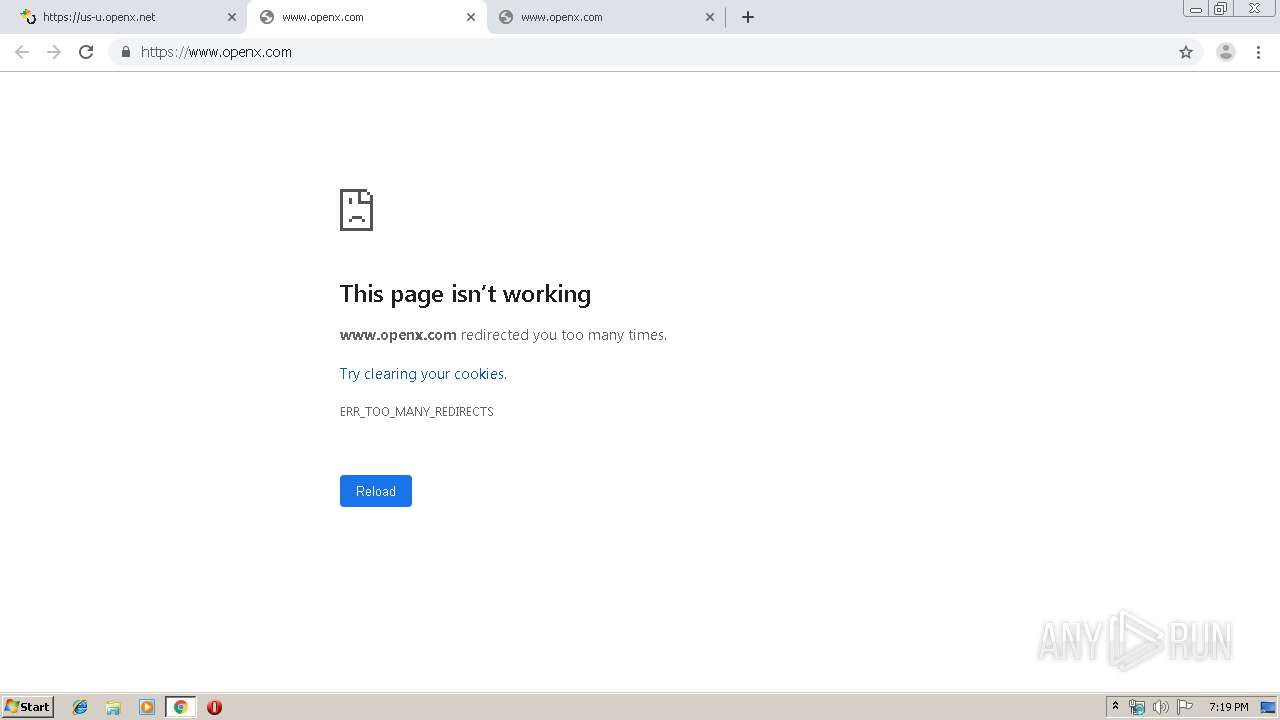
Task: View site info via lock icon
Action: pos(125,52)
